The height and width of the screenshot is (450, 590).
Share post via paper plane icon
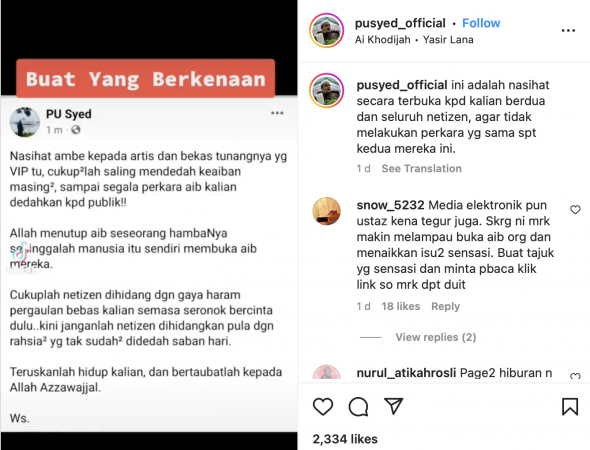pyautogui.click(x=394, y=406)
